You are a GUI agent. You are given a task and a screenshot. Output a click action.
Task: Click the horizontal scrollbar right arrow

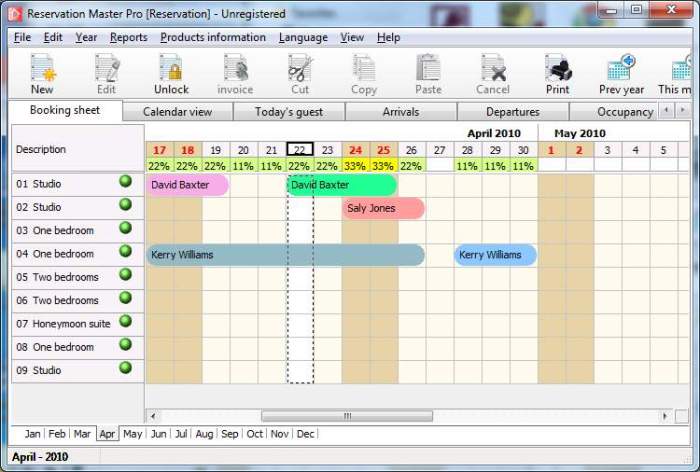pyautogui.click(x=664, y=416)
